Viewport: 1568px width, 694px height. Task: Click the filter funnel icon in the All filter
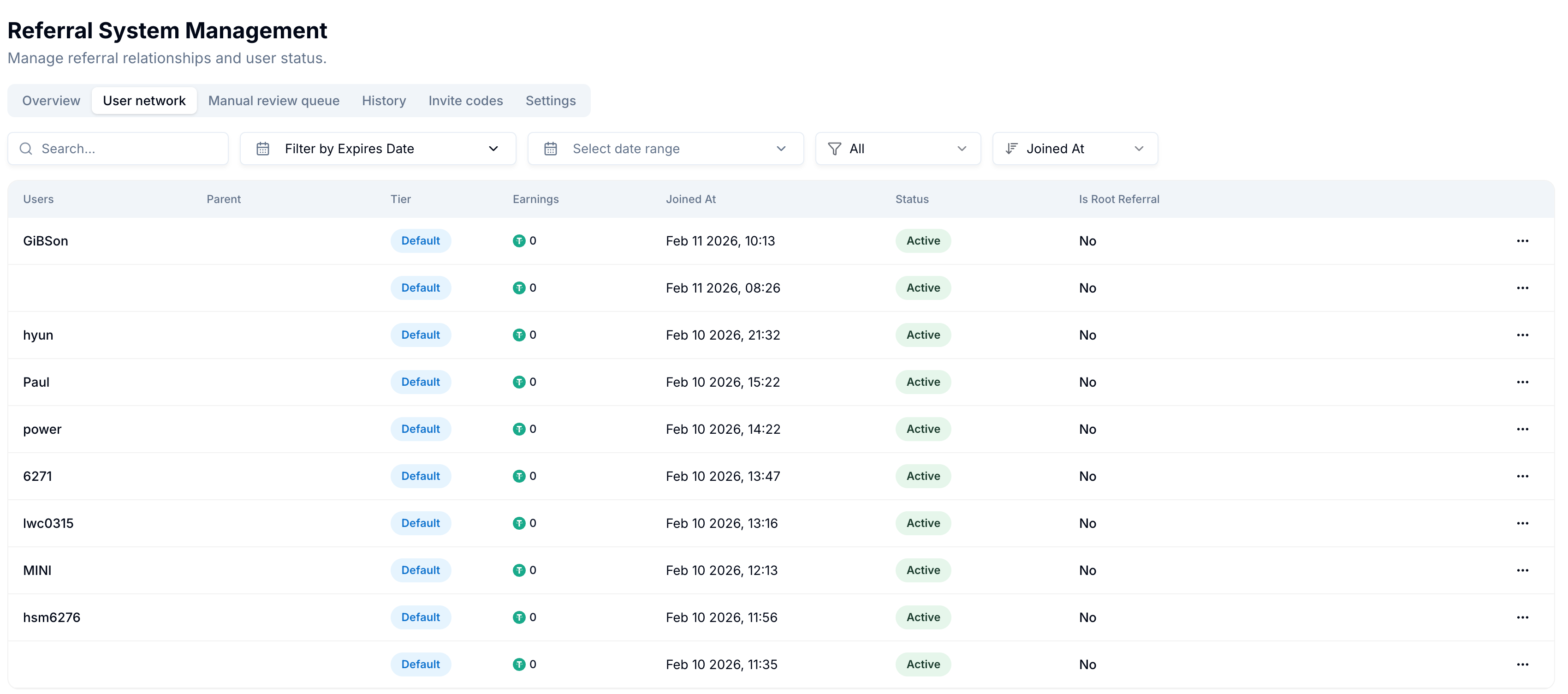tap(833, 148)
